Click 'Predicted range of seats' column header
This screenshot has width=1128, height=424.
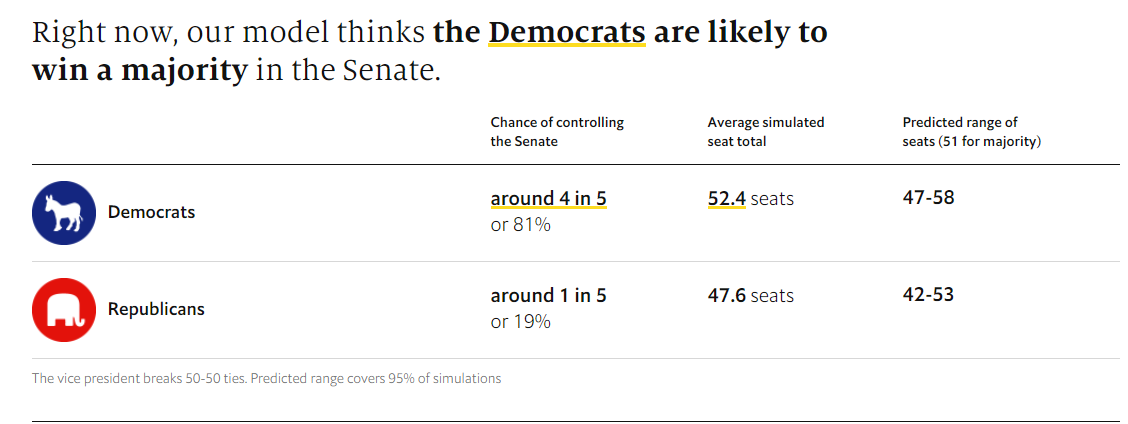[972, 132]
